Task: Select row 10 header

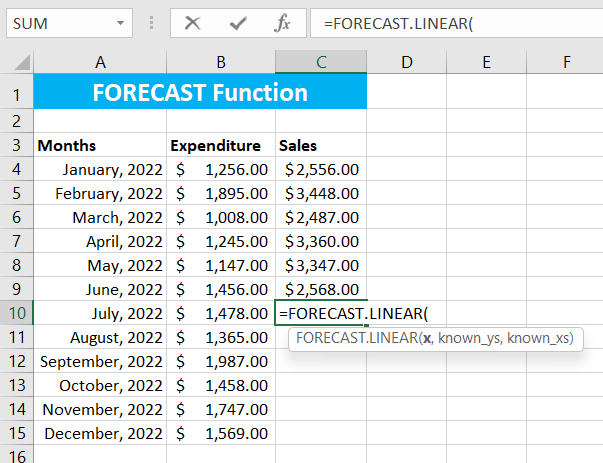Action: pos(16,313)
